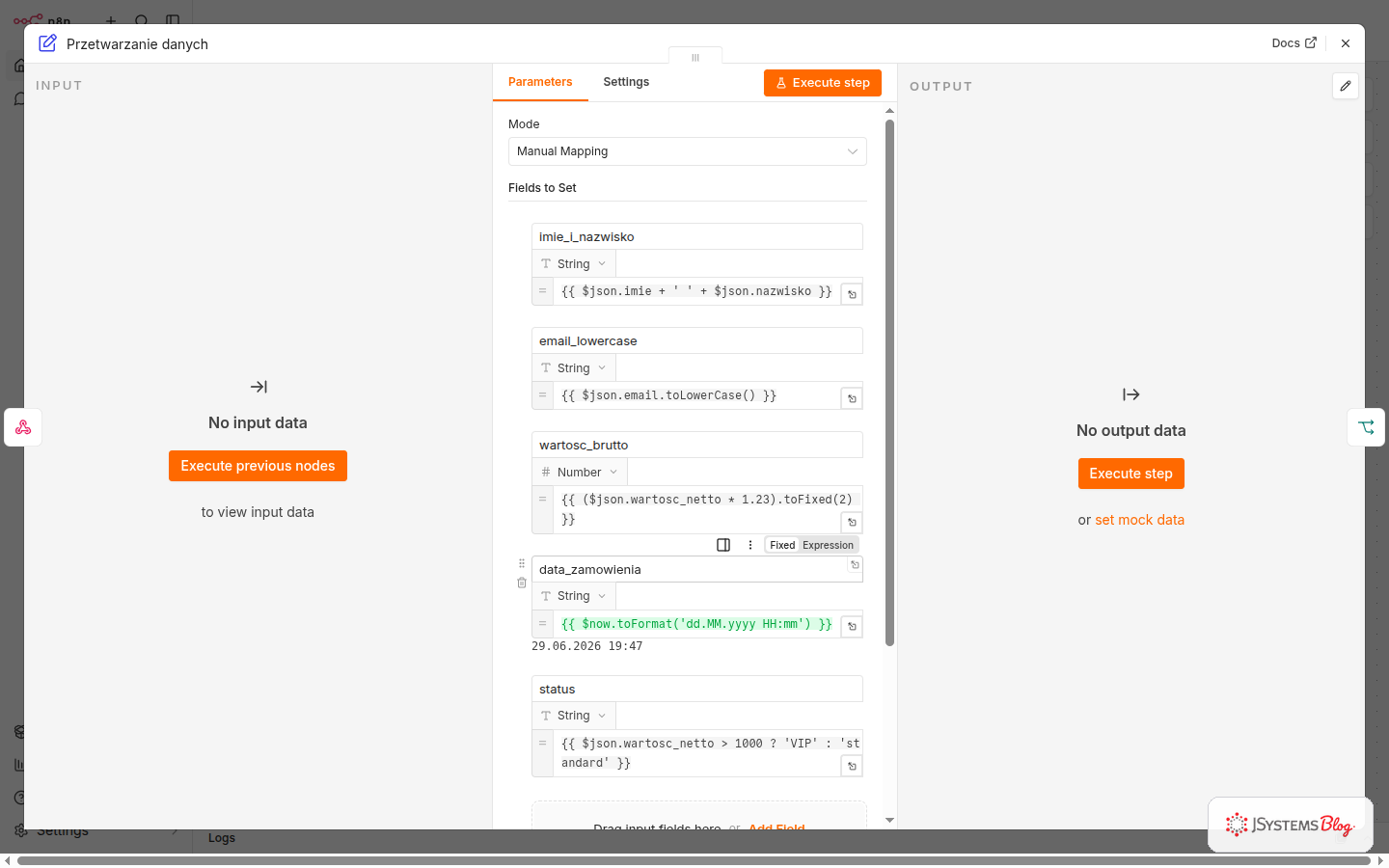Click the scroll up arrow of the parameters panel

[889, 111]
